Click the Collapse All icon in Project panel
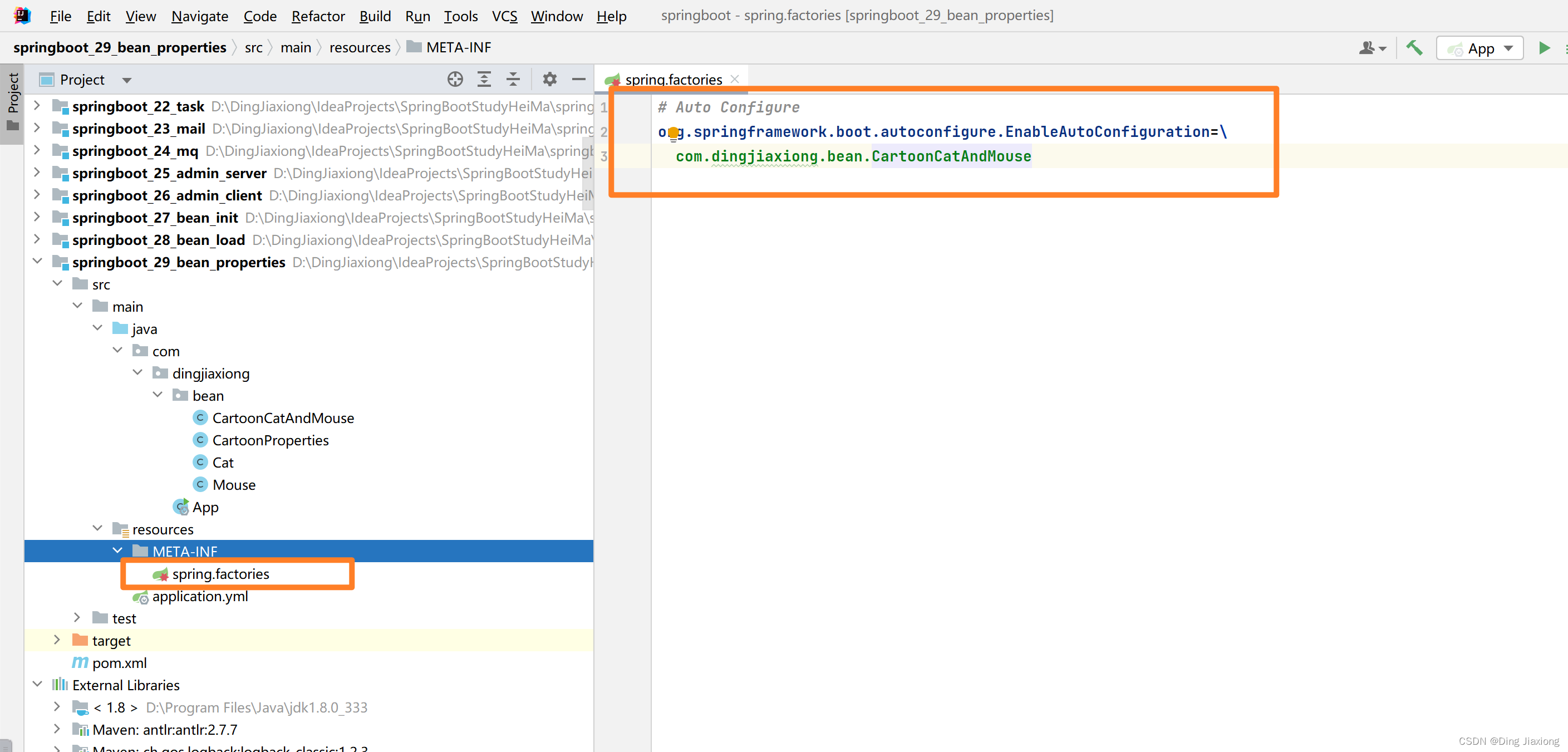 click(x=513, y=79)
